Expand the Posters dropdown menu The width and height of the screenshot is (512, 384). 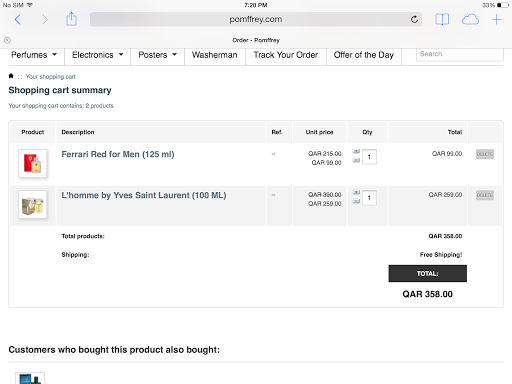click(157, 55)
